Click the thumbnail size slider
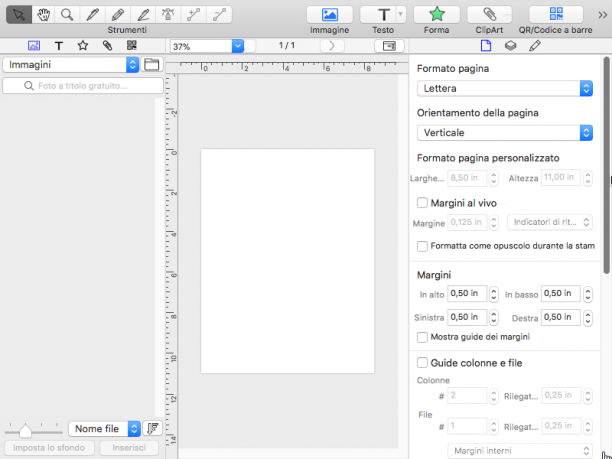612x459 pixels. [34, 430]
